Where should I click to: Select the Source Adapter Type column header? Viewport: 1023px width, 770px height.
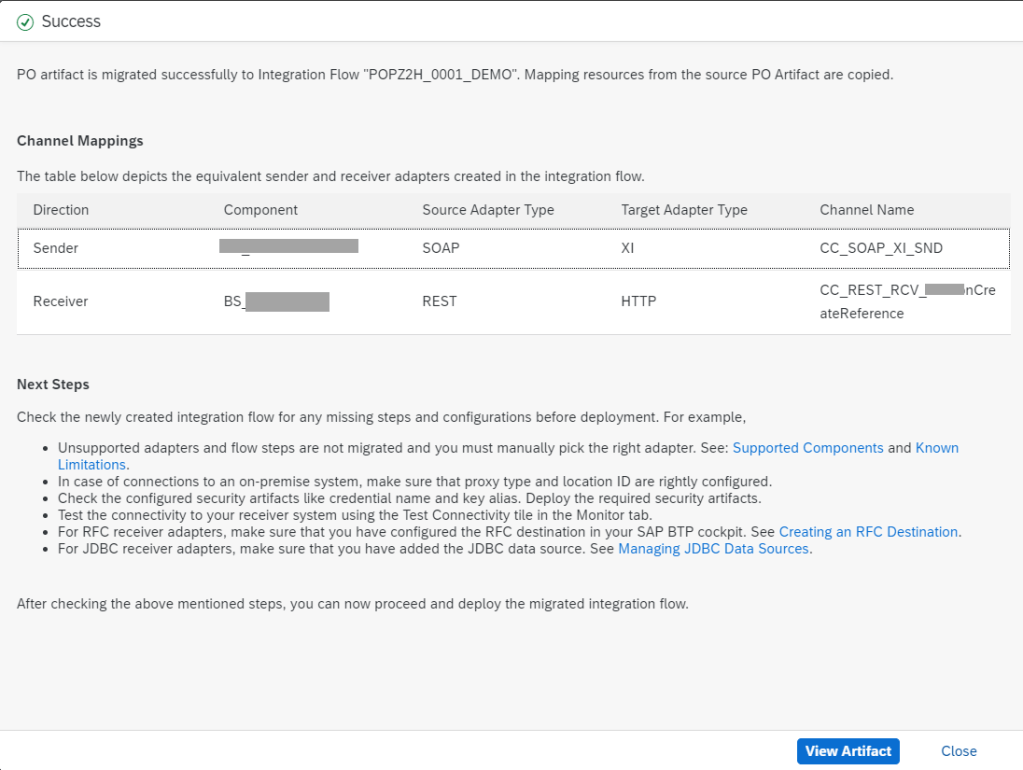point(488,210)
